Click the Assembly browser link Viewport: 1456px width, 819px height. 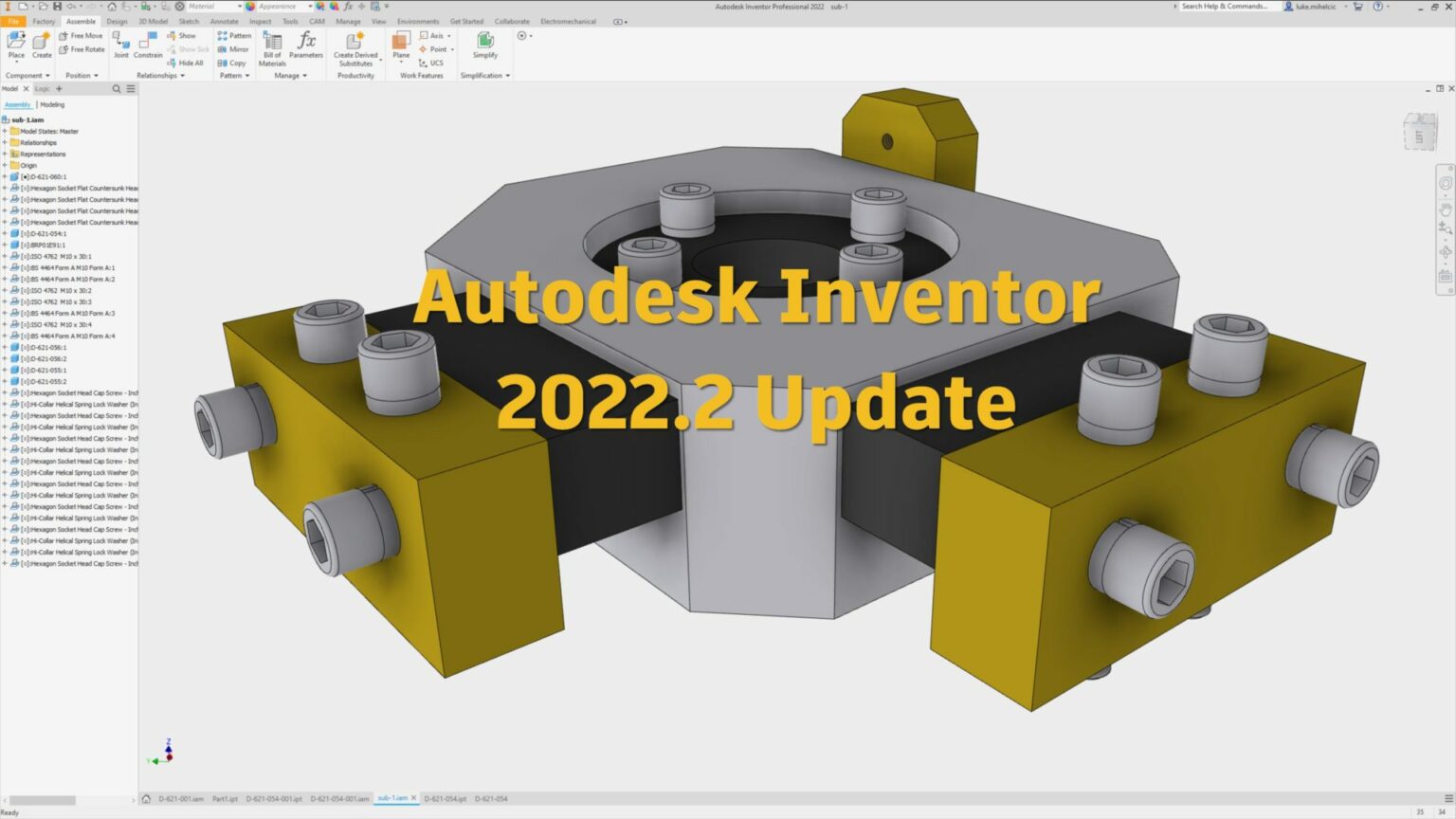point(17,104)
